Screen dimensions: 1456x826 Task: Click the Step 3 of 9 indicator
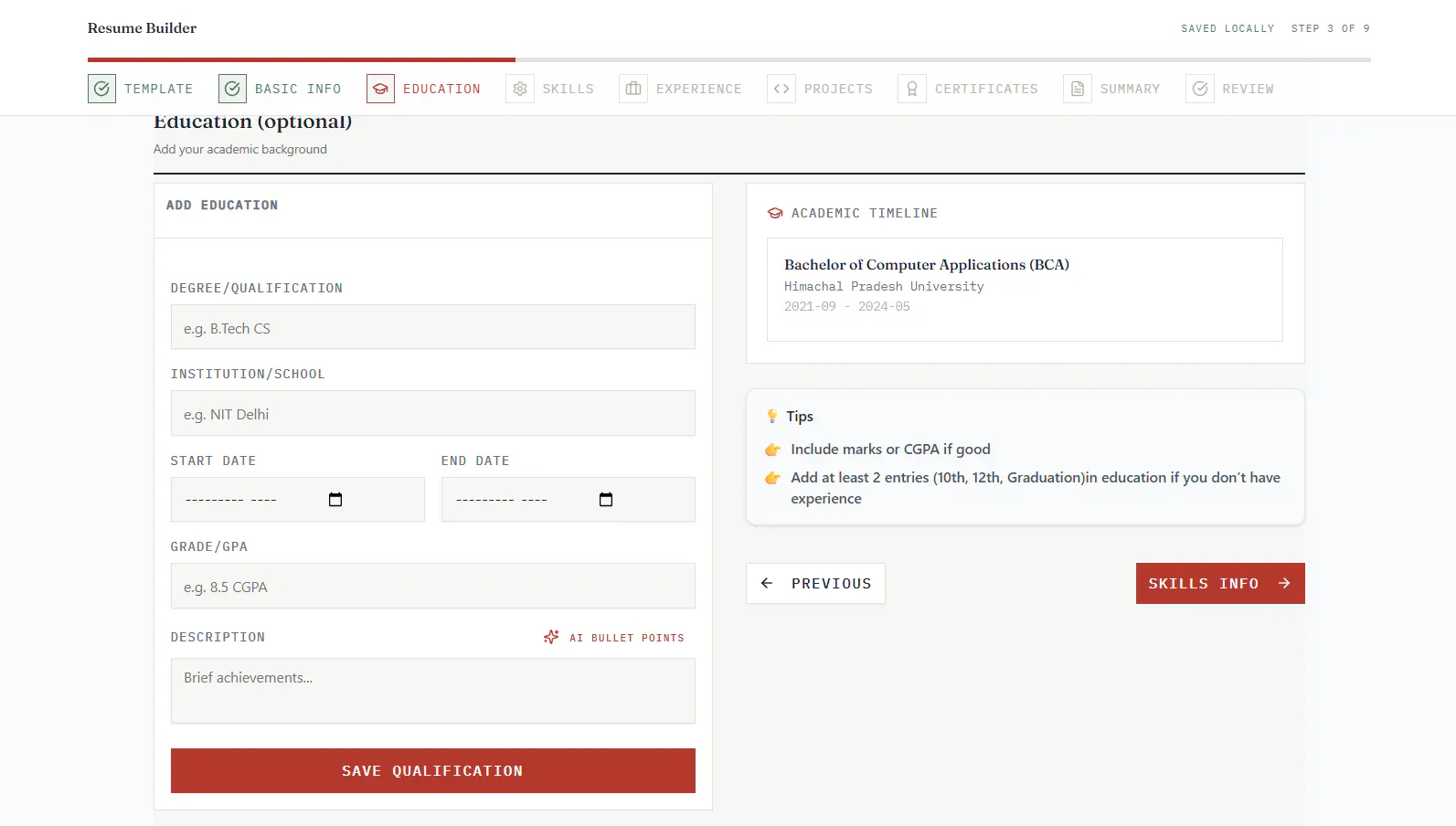point(1331,28)
